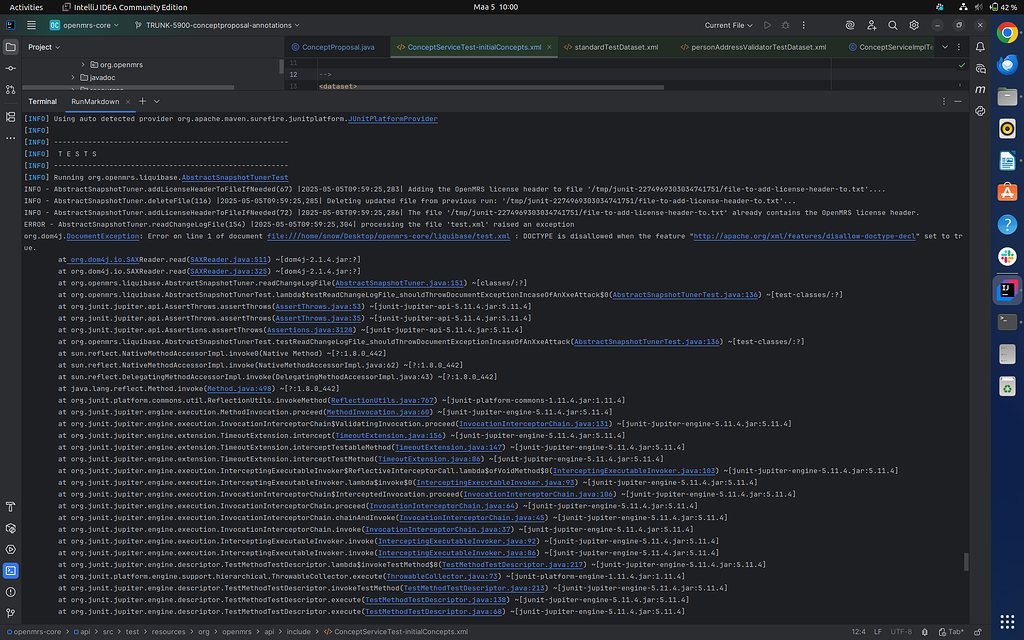Screen dimensions: 1024x640
Task: Open the Git commit icon in left sidebar
Action: coord(11,69)
